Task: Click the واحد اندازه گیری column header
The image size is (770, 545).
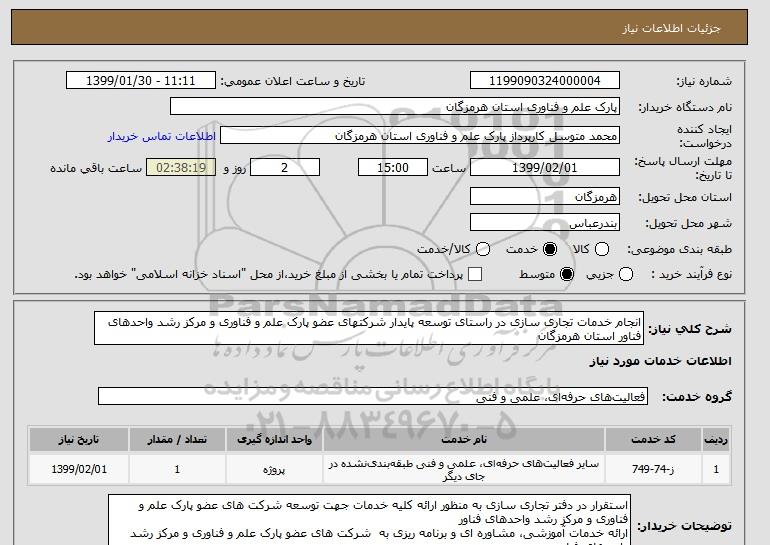Action: 275,439
